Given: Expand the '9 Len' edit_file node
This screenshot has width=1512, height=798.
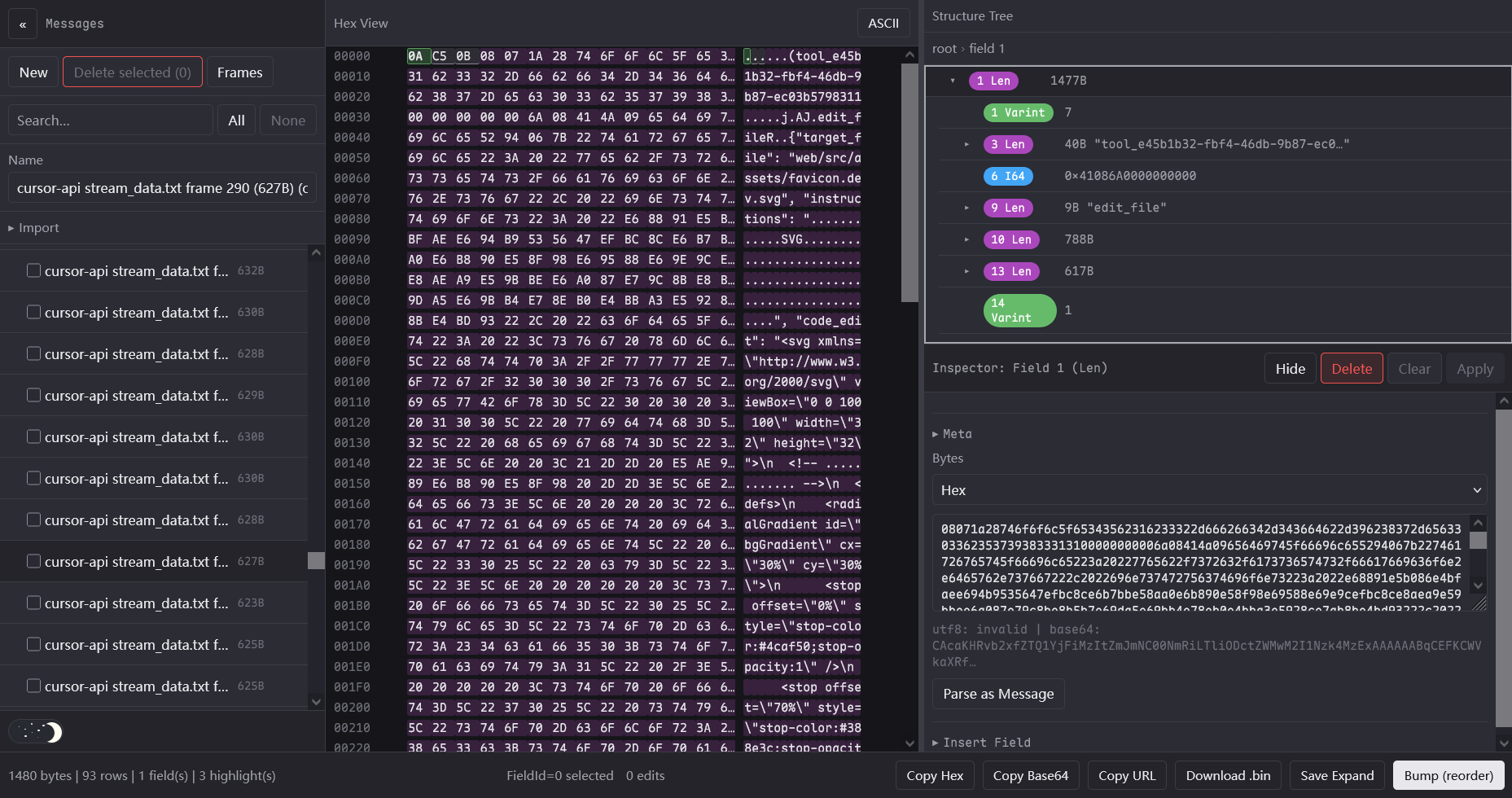Looking at the screenshot, I should (x=967, y=208).
